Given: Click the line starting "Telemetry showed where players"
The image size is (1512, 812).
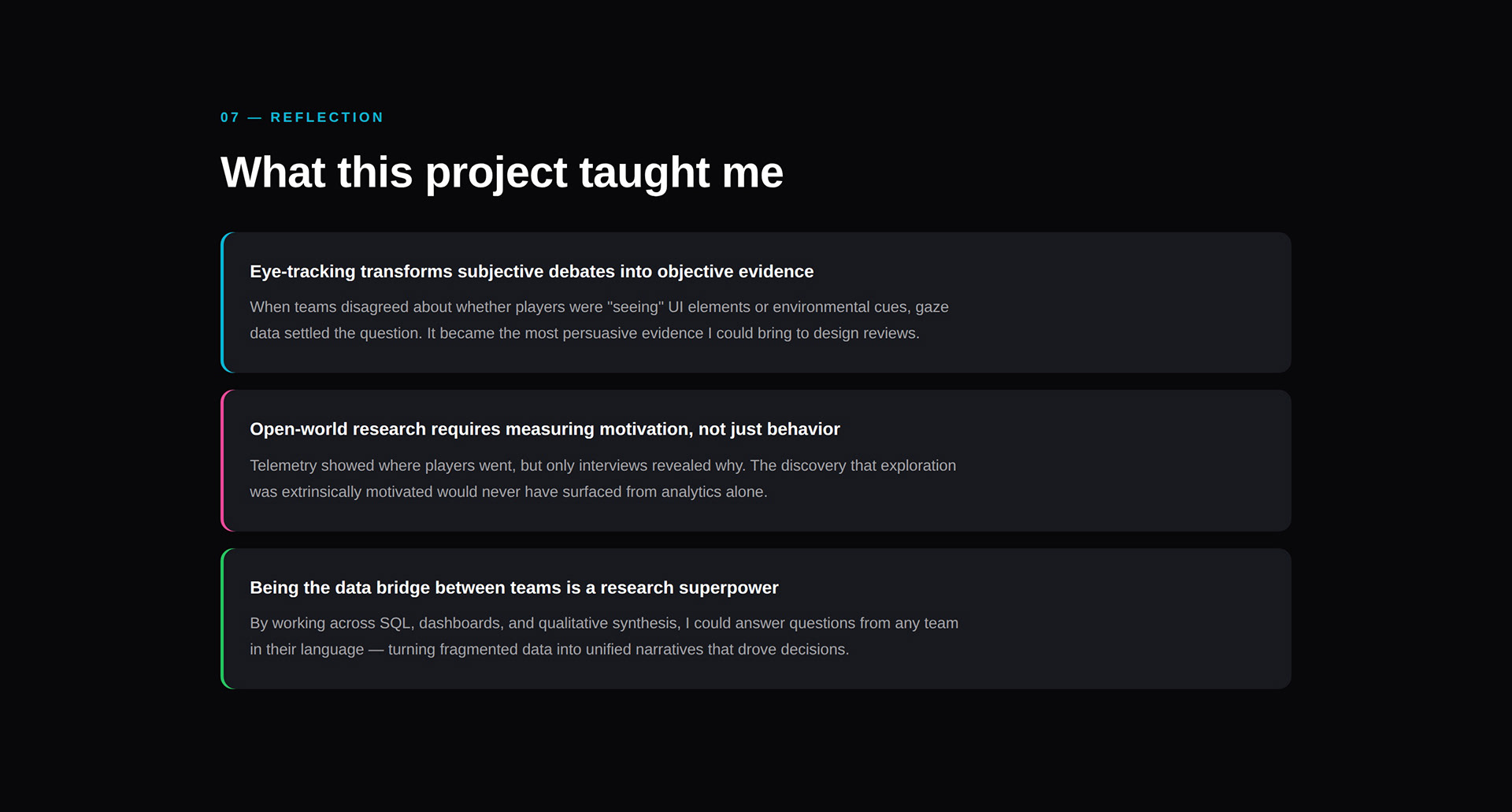Looking at the screenshot, I should point(602,465).
